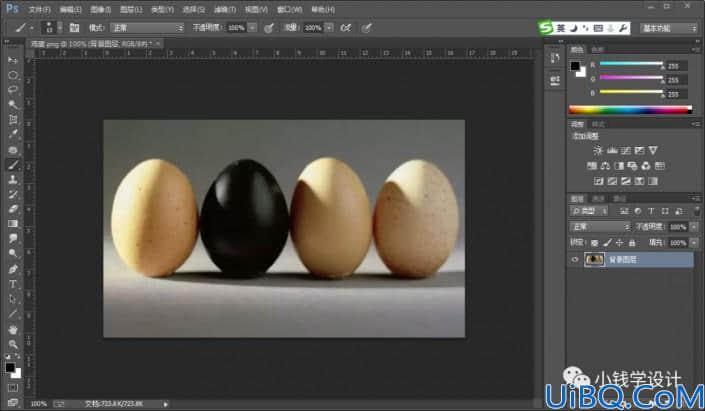705x411 pixels.
Task: Select the Elliptical Marquee tool
Action: pos(13,75)
